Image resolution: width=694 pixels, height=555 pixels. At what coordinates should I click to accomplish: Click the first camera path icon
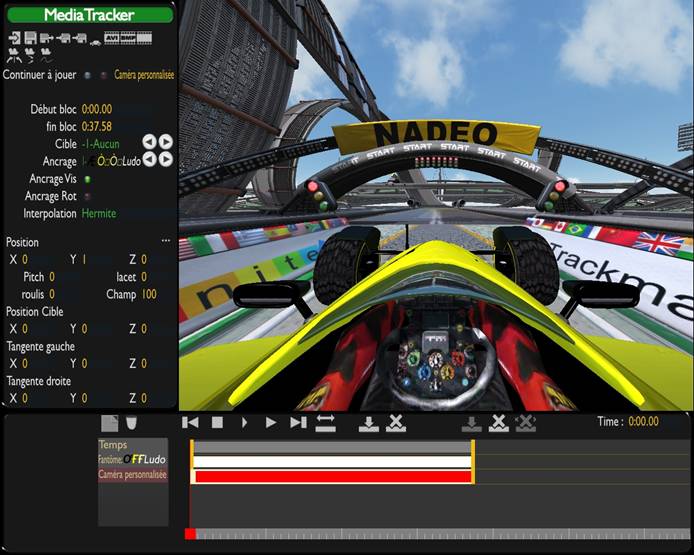coord(14,55)
